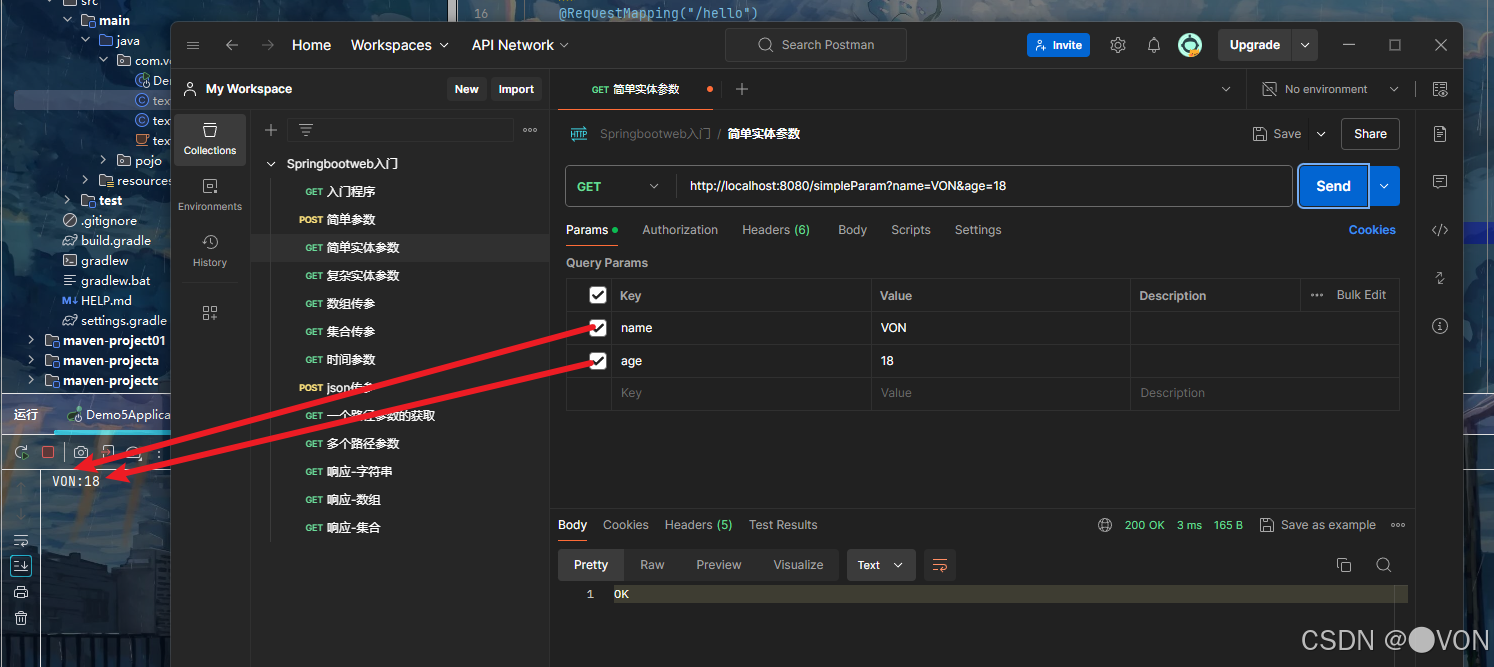
Task: Click the Share button
Action: pyautogui.click(x=1370, y=134)
